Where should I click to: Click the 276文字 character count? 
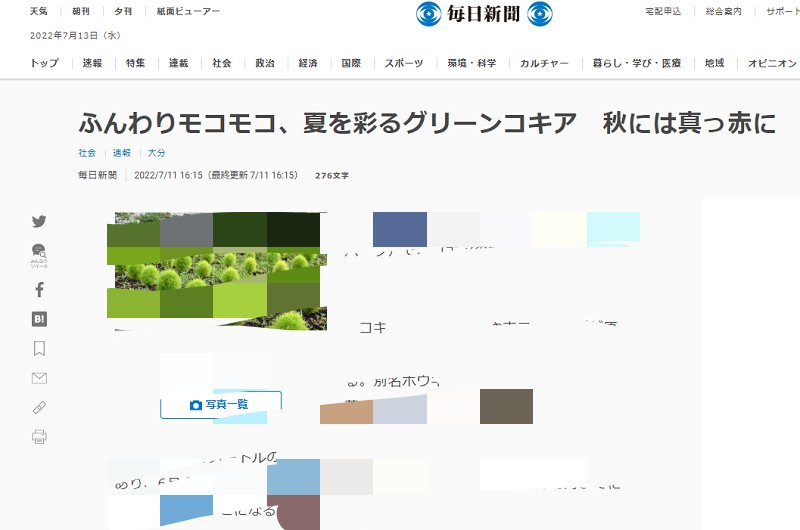click(x=332, y=175)
